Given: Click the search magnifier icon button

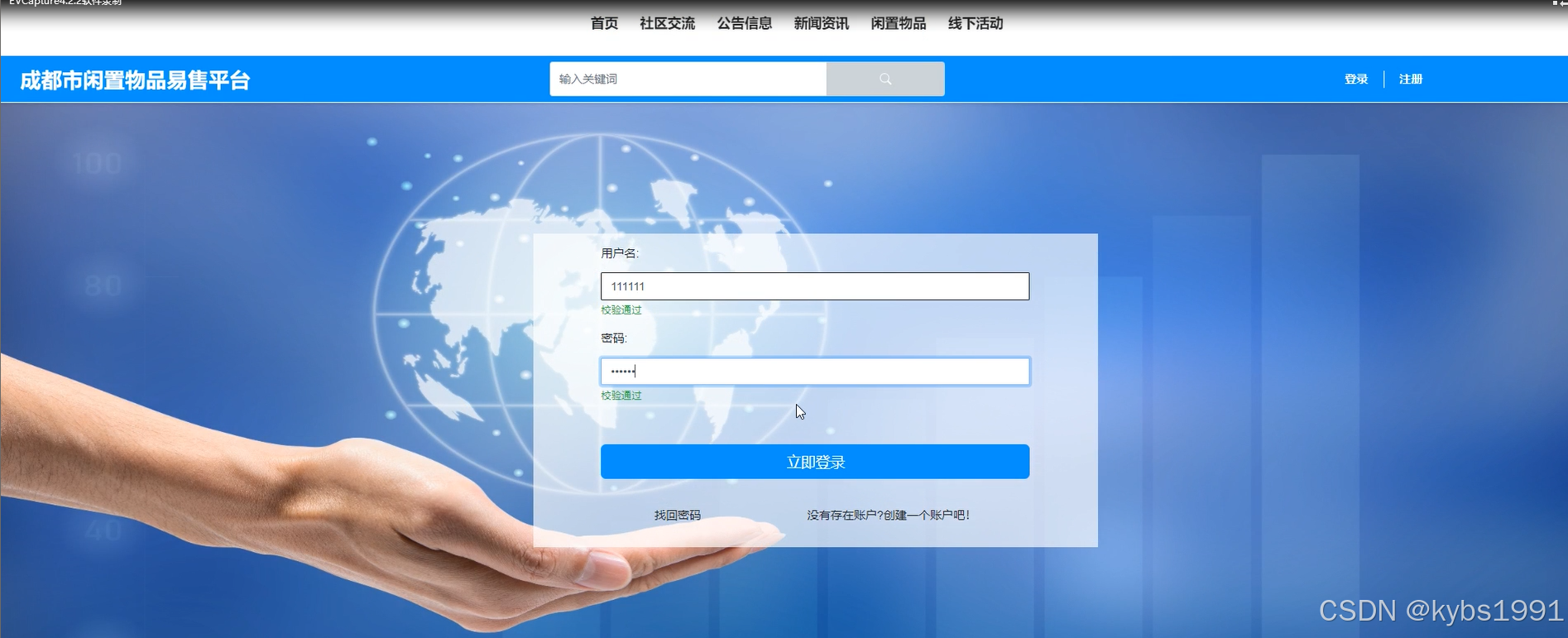Looking at the screenshot, I should pos(885,79).
